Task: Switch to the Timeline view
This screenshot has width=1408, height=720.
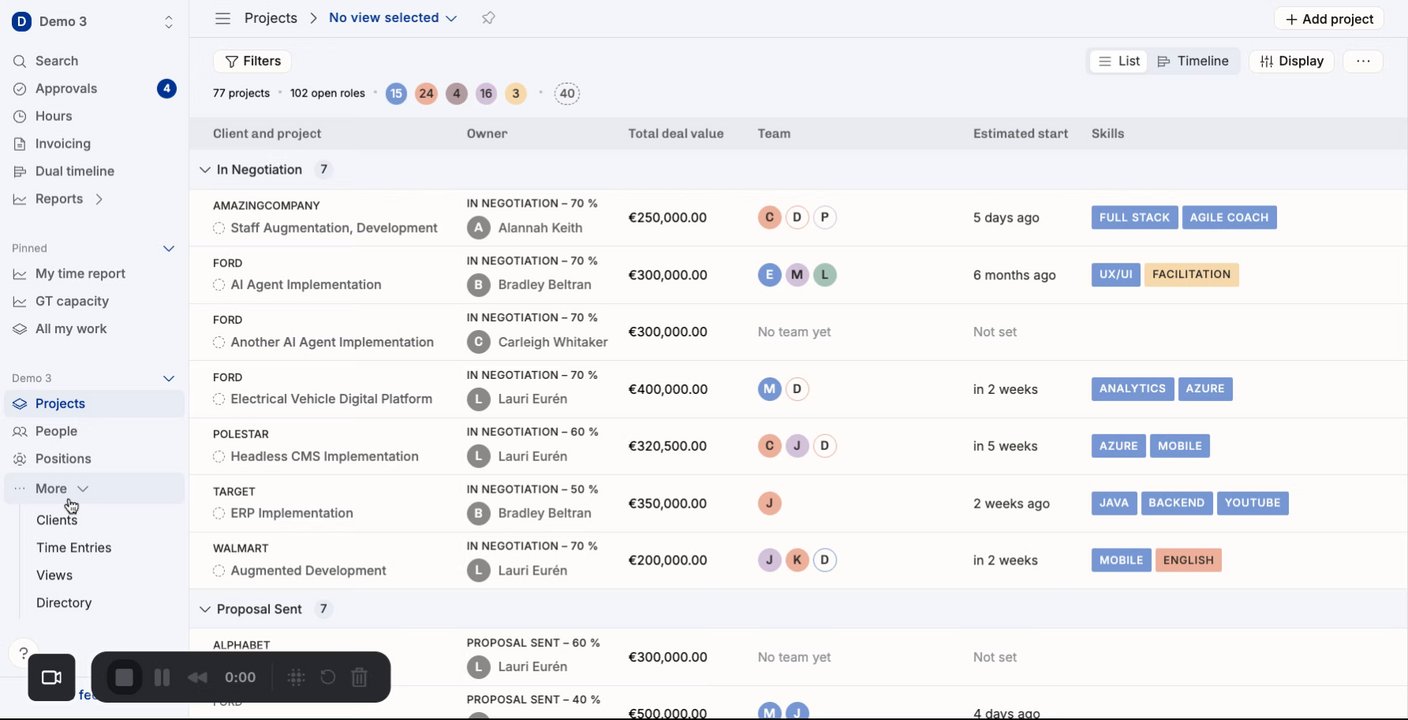Action: [1193, 61]
